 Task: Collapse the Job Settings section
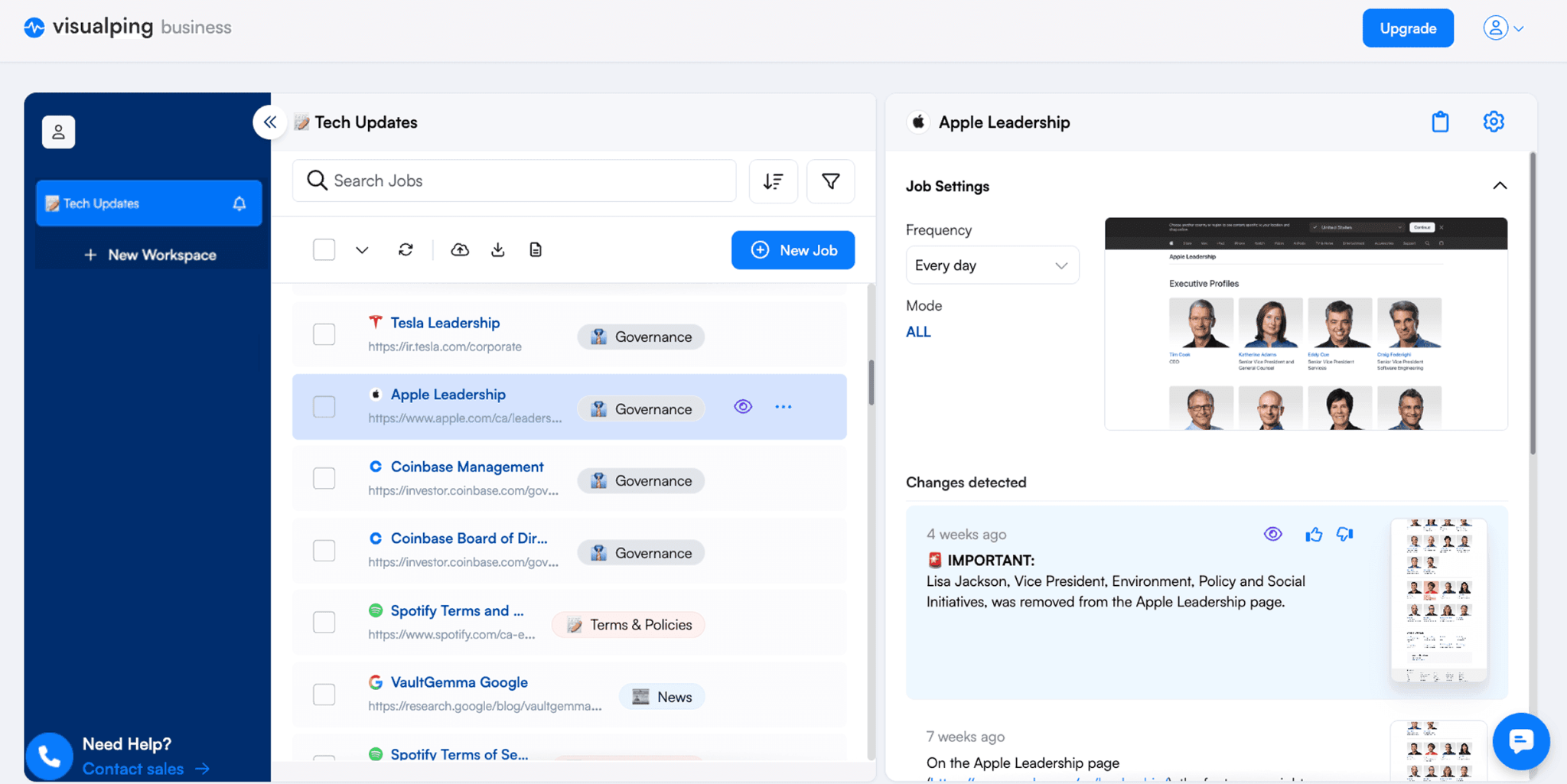click(1499, 185)
